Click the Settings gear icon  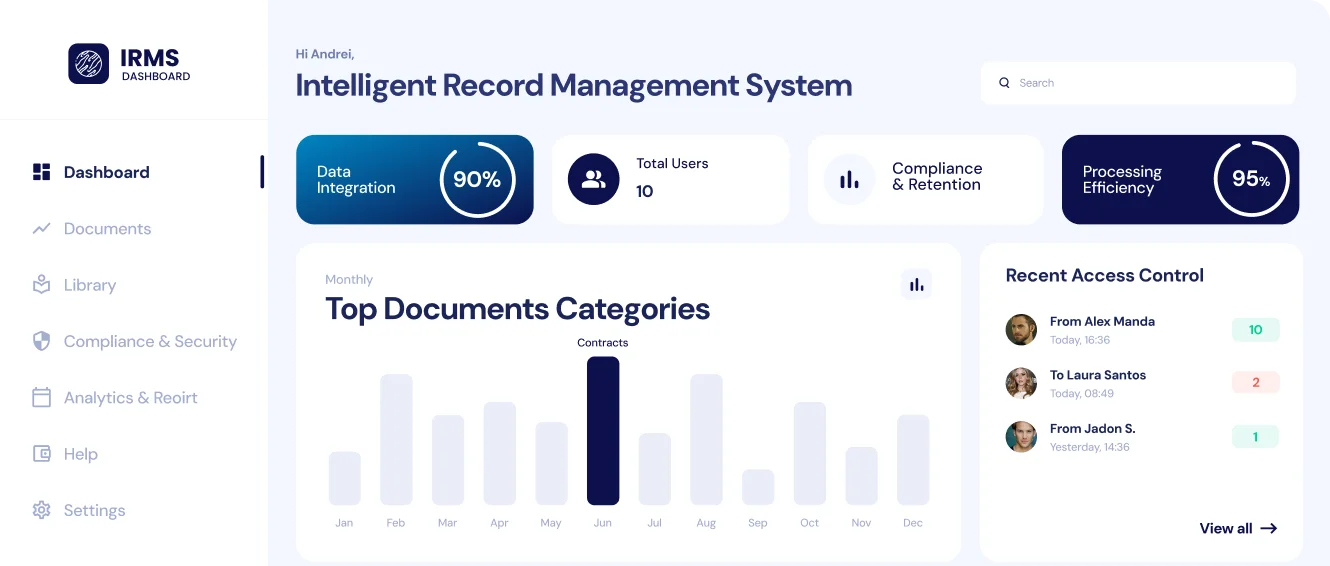coord(41,510)
